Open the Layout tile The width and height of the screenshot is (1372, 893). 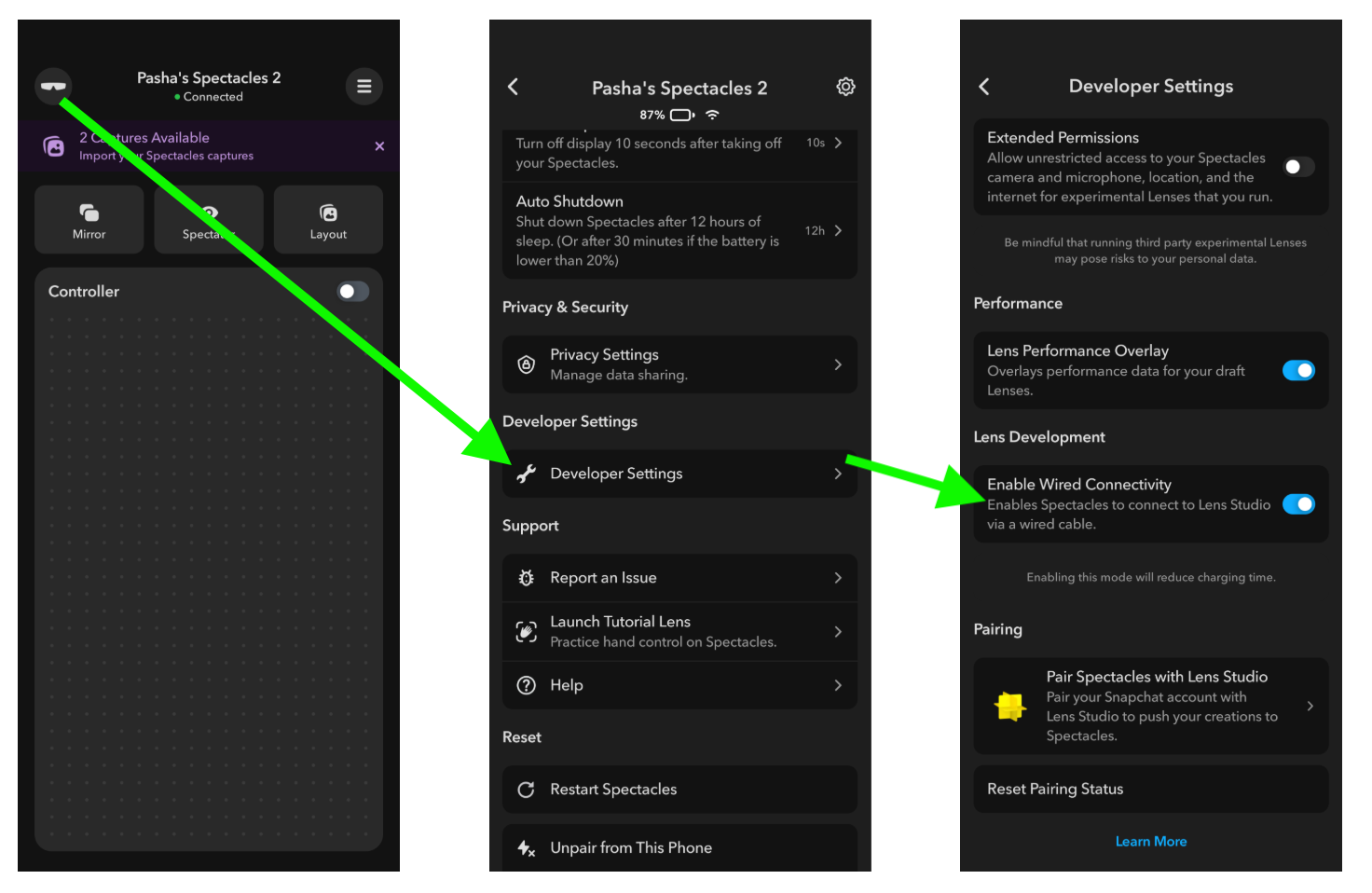tap(328, 220)
